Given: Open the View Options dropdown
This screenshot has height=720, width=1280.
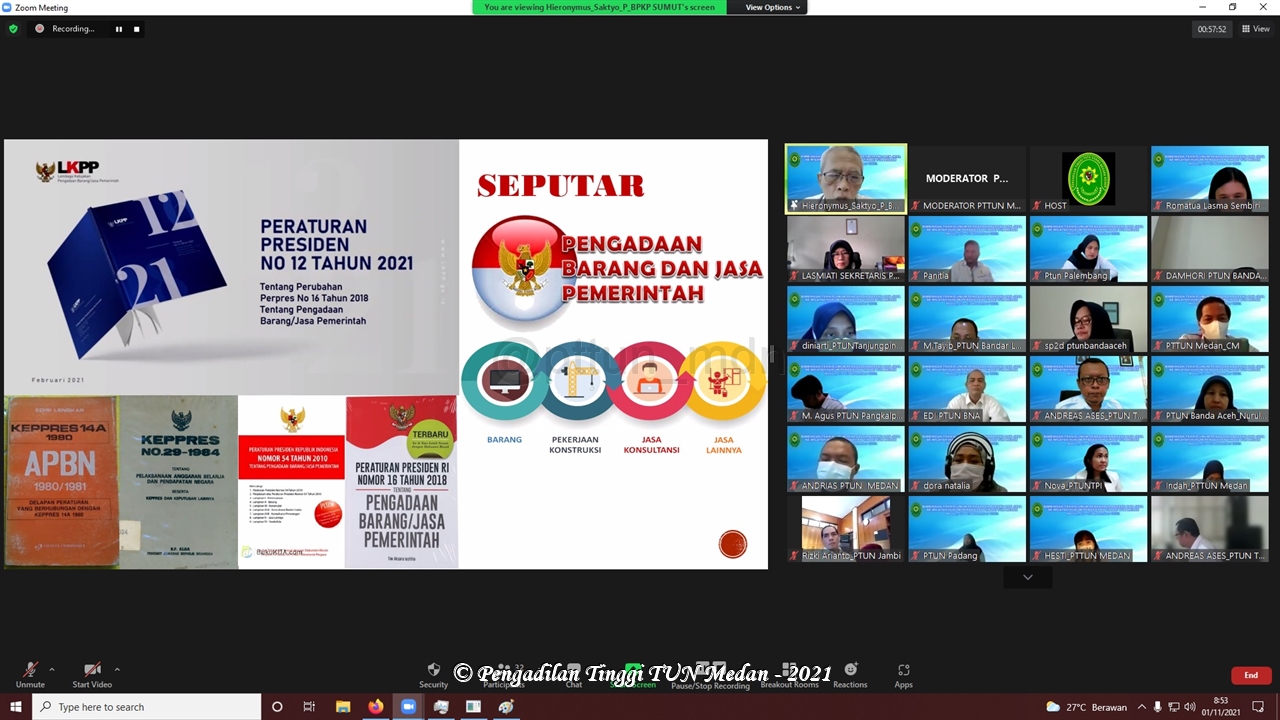Looking at the screenshot, I should click(773, 7).
